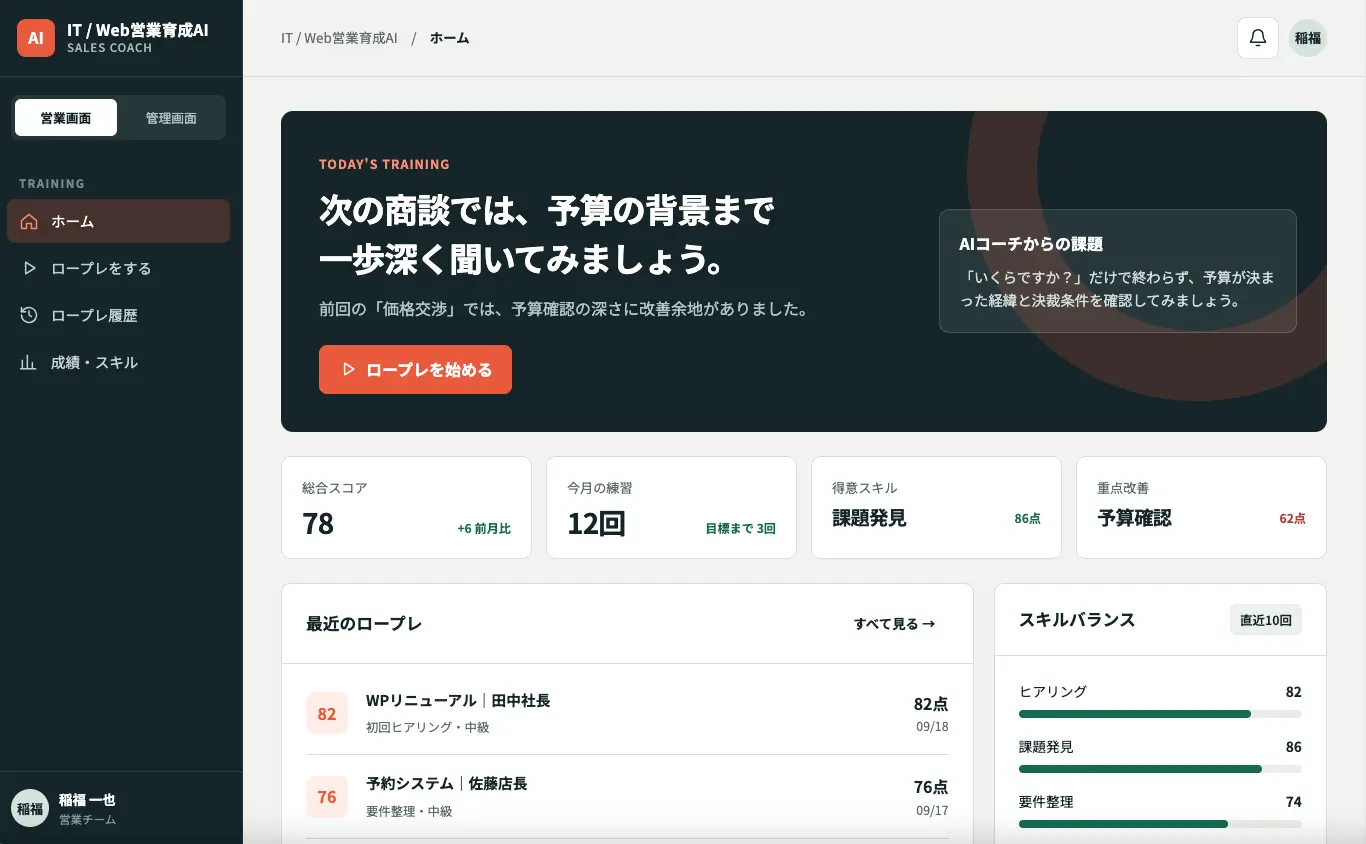
Task: Select 予約システム｜佐藤店長 row
Action: click(x=627, y=796)
